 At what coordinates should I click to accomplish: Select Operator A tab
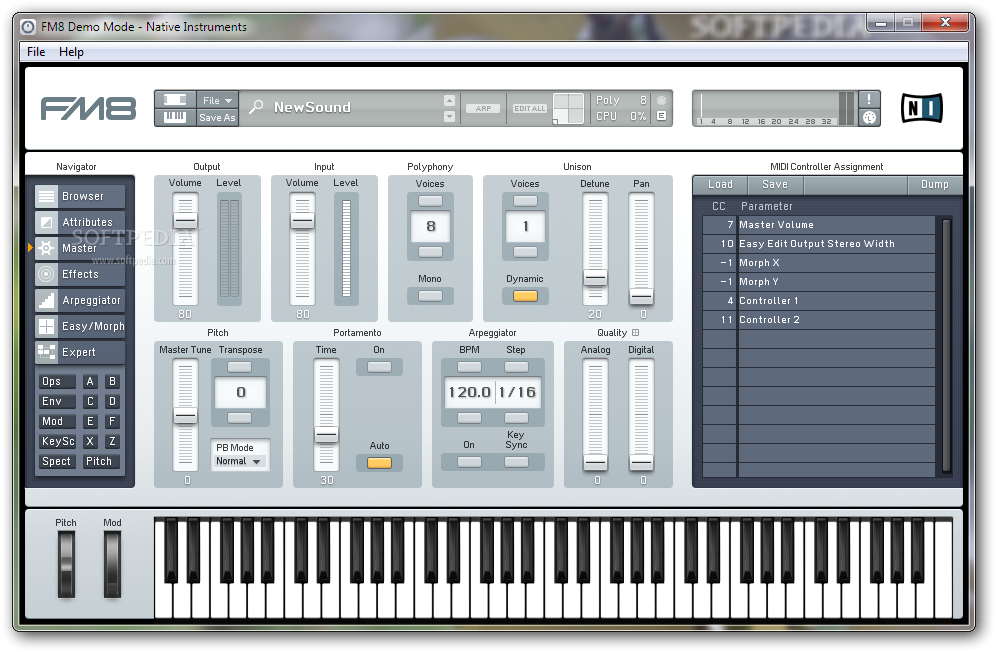point(90,381)
